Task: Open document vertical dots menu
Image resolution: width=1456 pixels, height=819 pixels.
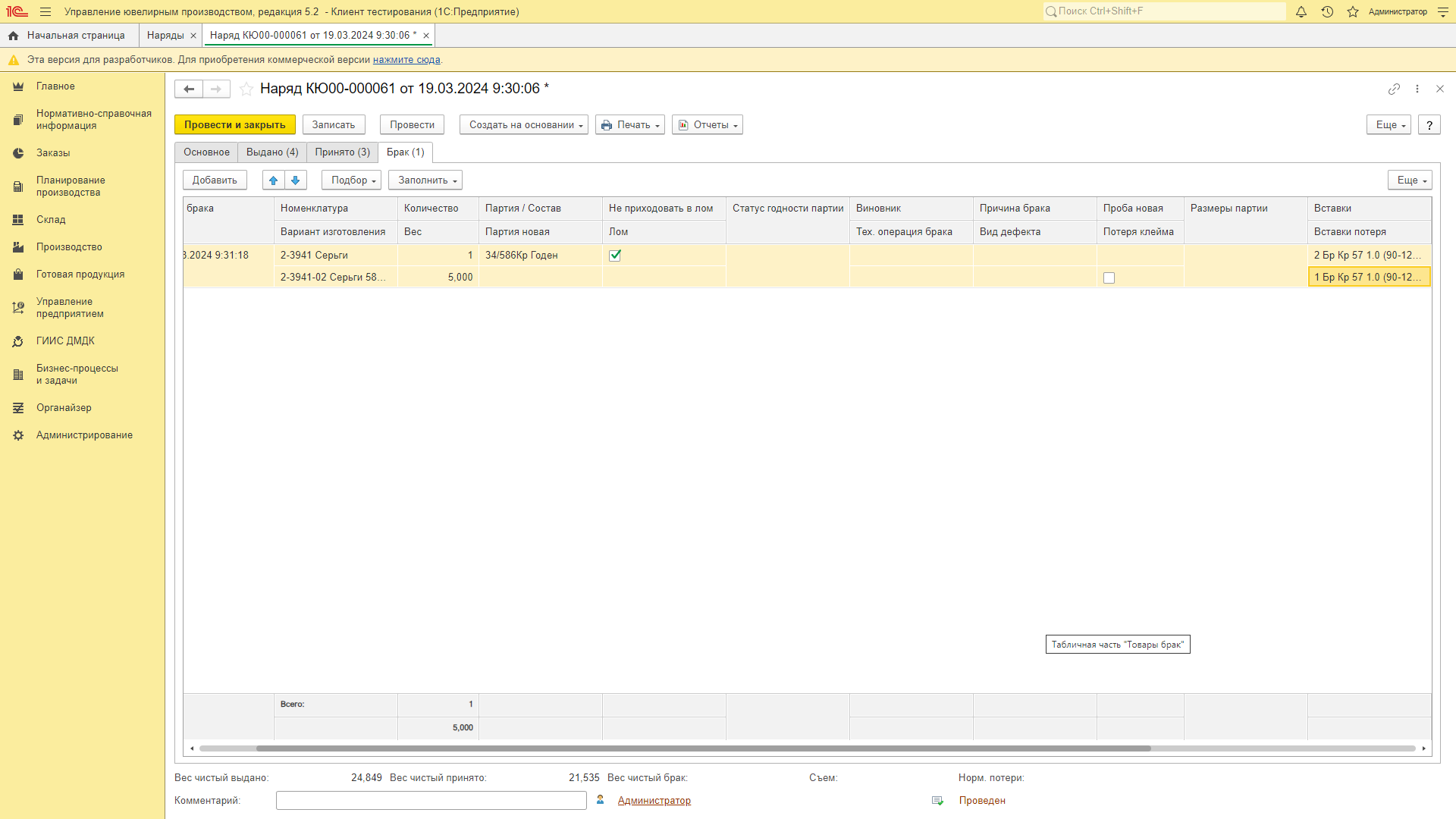Action: (1417, 89)
